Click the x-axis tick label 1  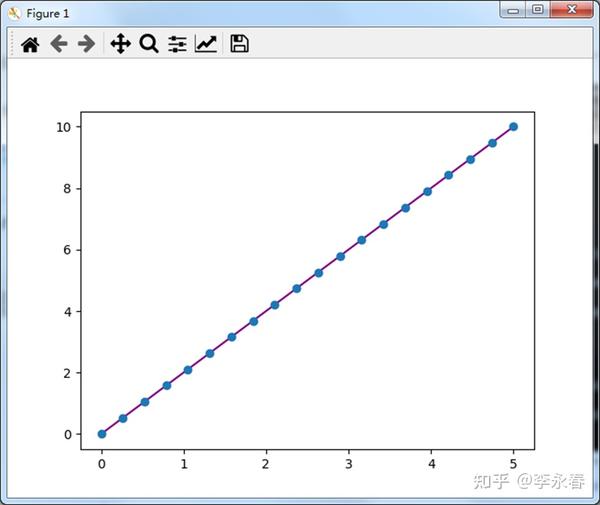184,464
